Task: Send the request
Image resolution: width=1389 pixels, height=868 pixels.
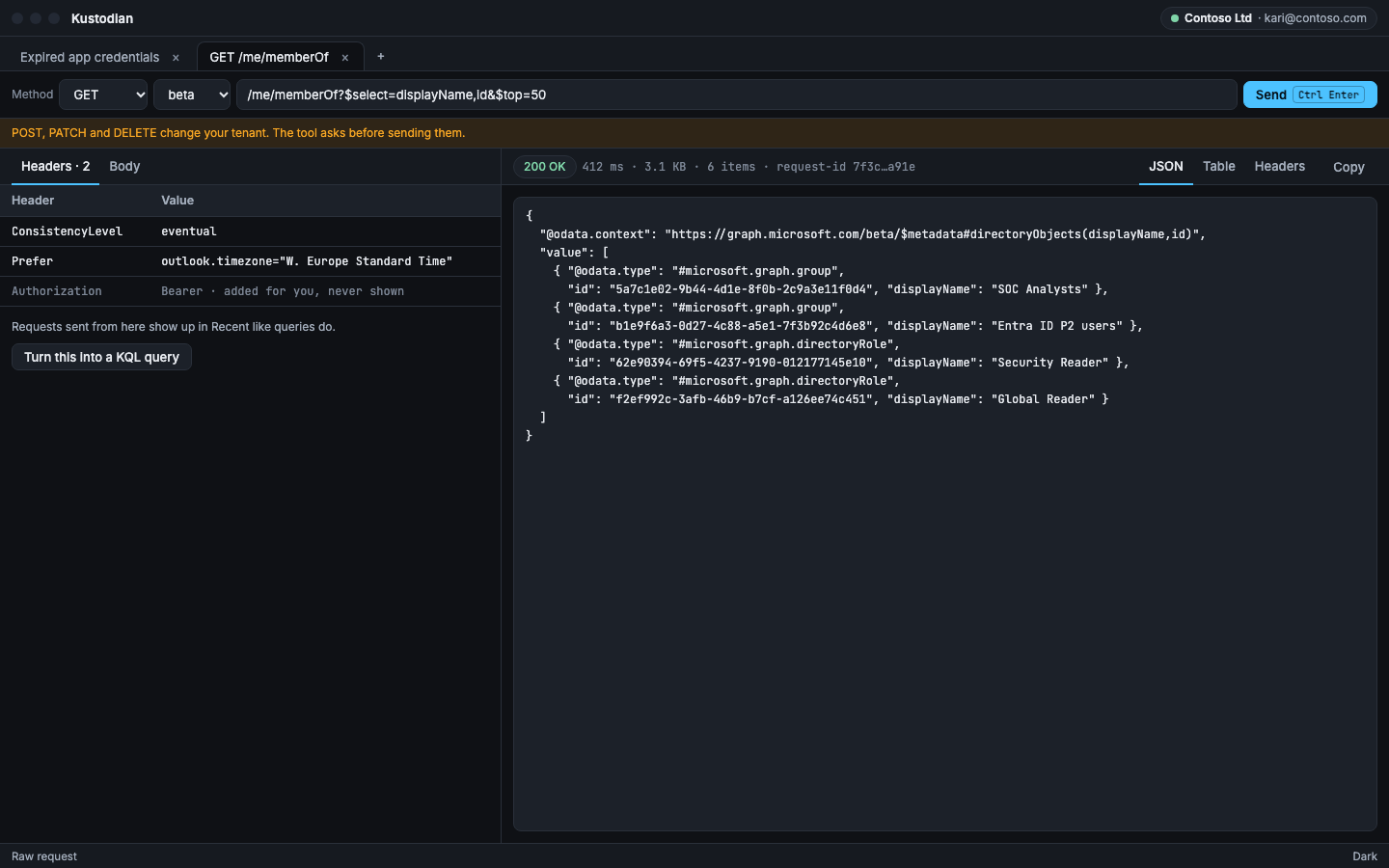Action: coord(1310,95)
